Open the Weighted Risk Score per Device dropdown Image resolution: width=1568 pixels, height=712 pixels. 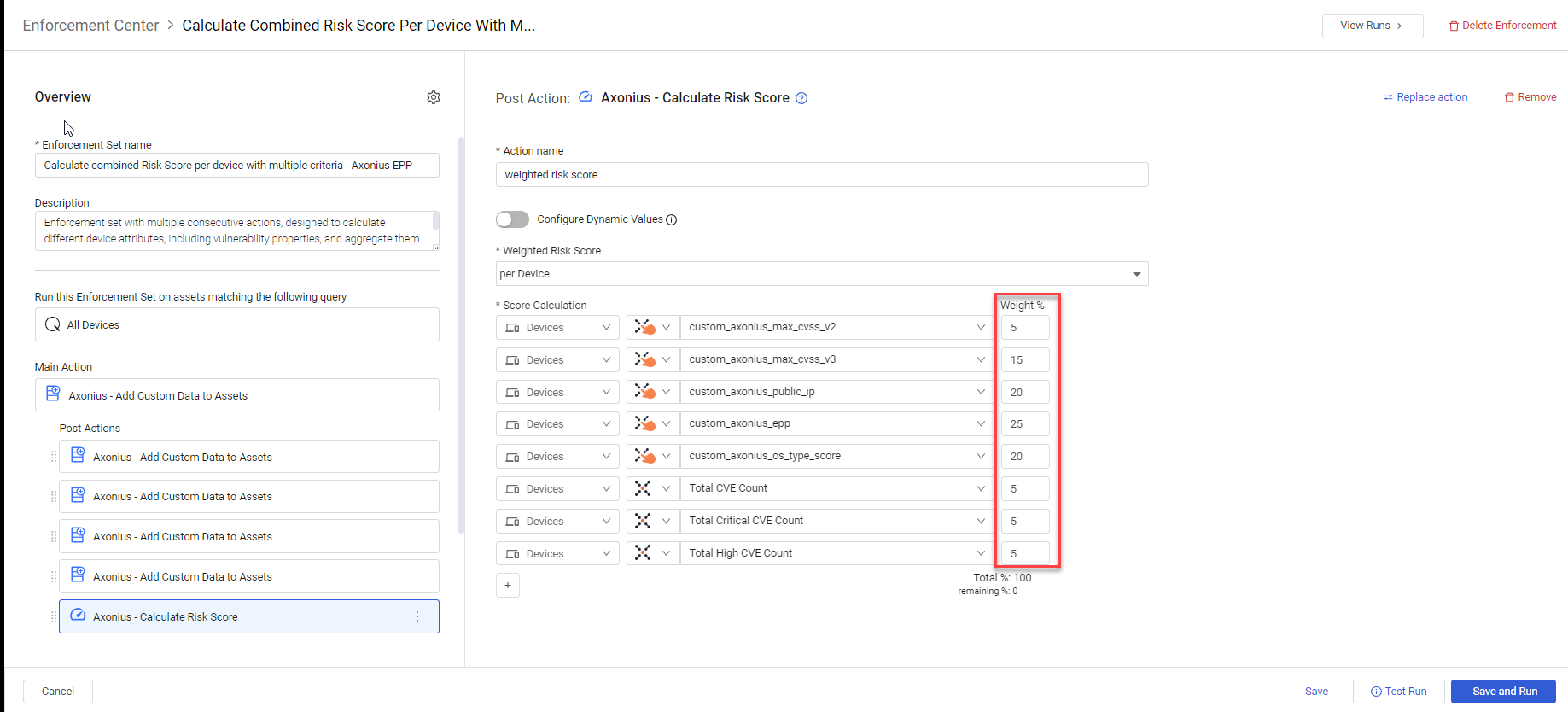(x=822, y=273)
